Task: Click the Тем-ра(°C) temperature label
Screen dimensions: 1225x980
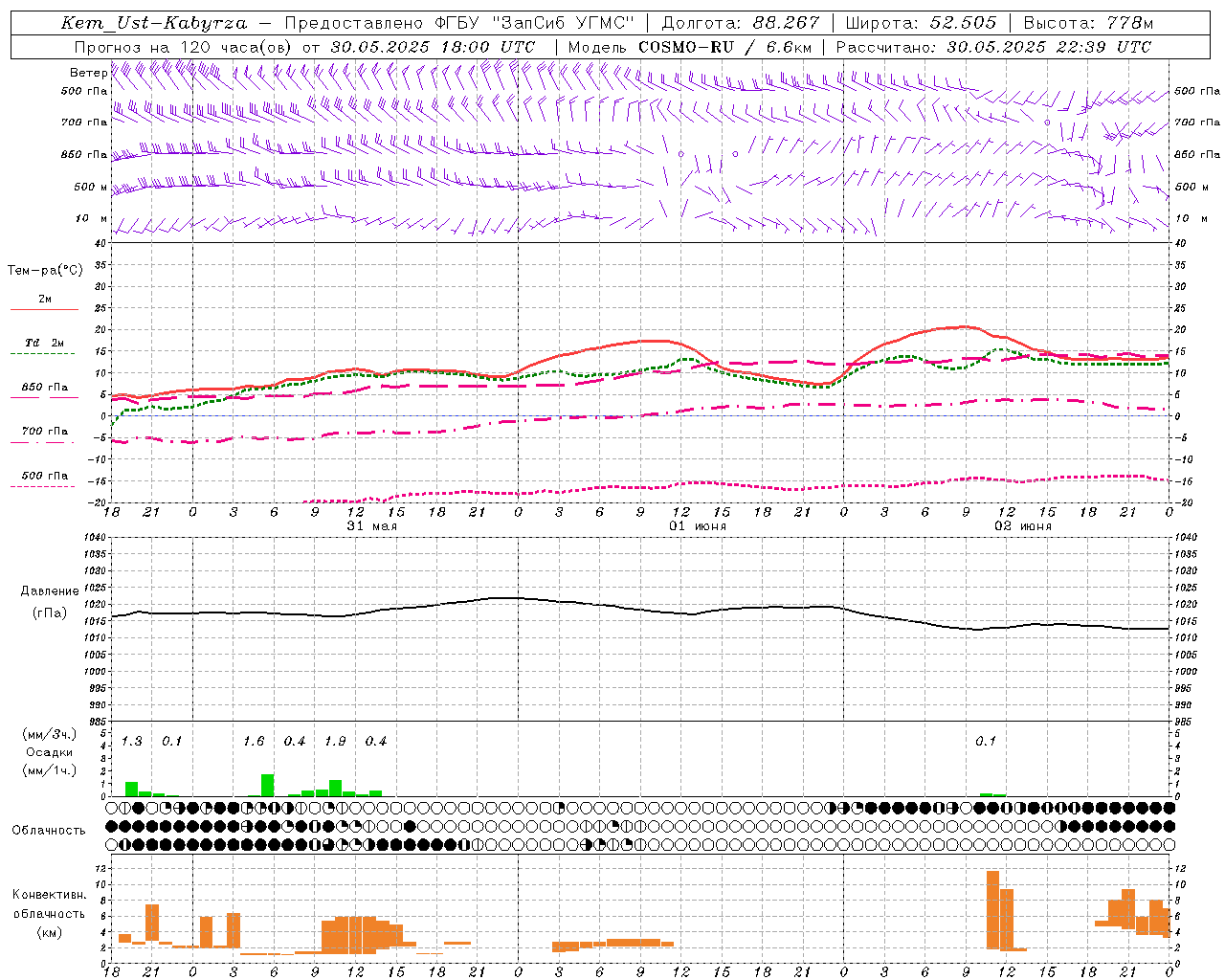Action: [x=45, y=271]
